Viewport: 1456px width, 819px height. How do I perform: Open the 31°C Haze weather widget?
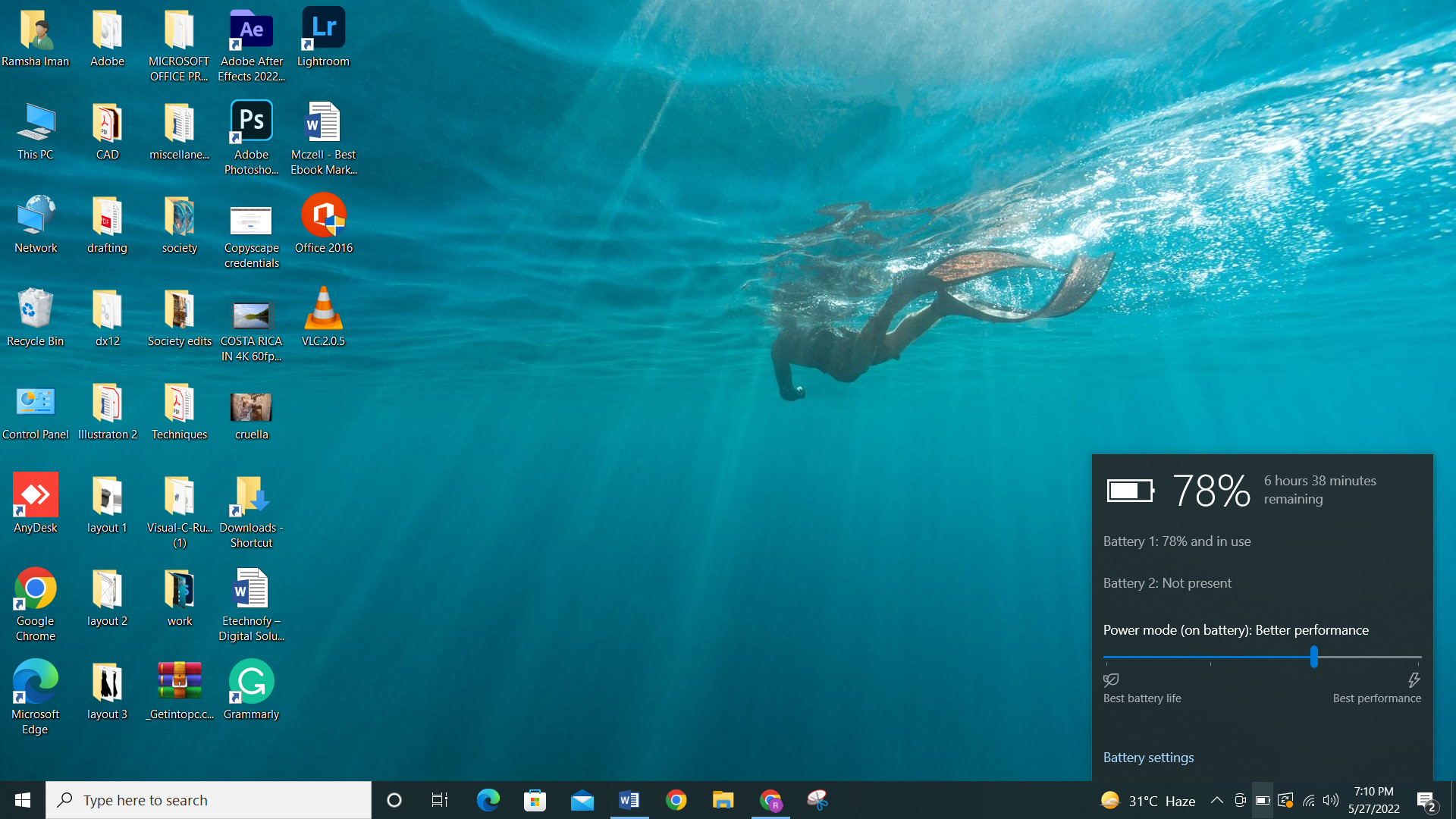[1147, 801]
